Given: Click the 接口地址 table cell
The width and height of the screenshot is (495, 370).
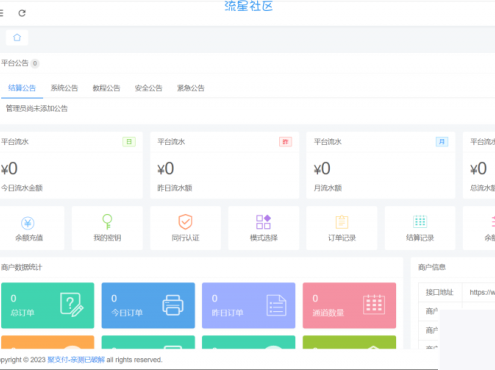Looking at the screenshot, I should (x=440, y=292).
